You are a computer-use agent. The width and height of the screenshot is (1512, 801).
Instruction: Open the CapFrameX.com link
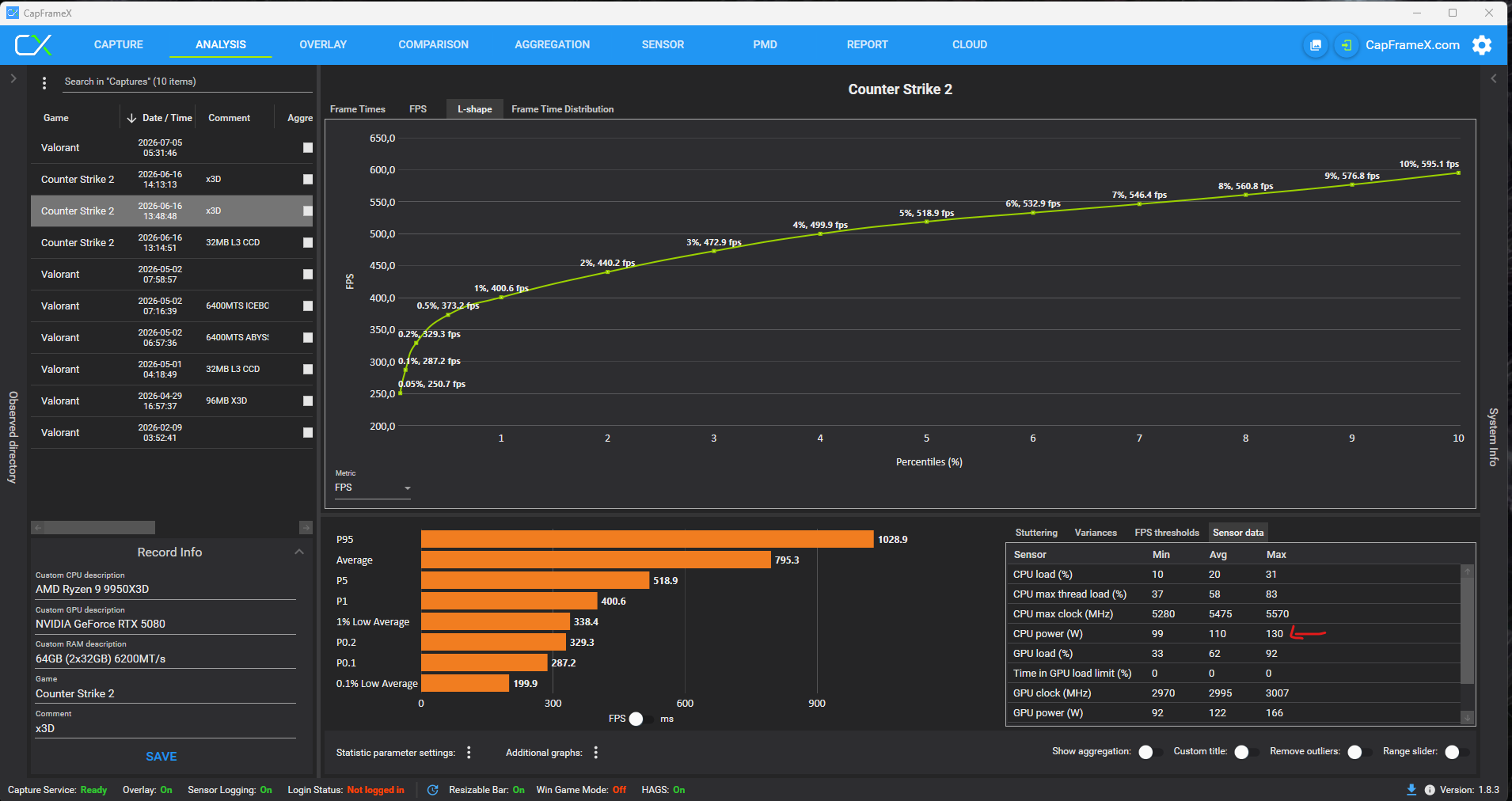pos(1412,45)
